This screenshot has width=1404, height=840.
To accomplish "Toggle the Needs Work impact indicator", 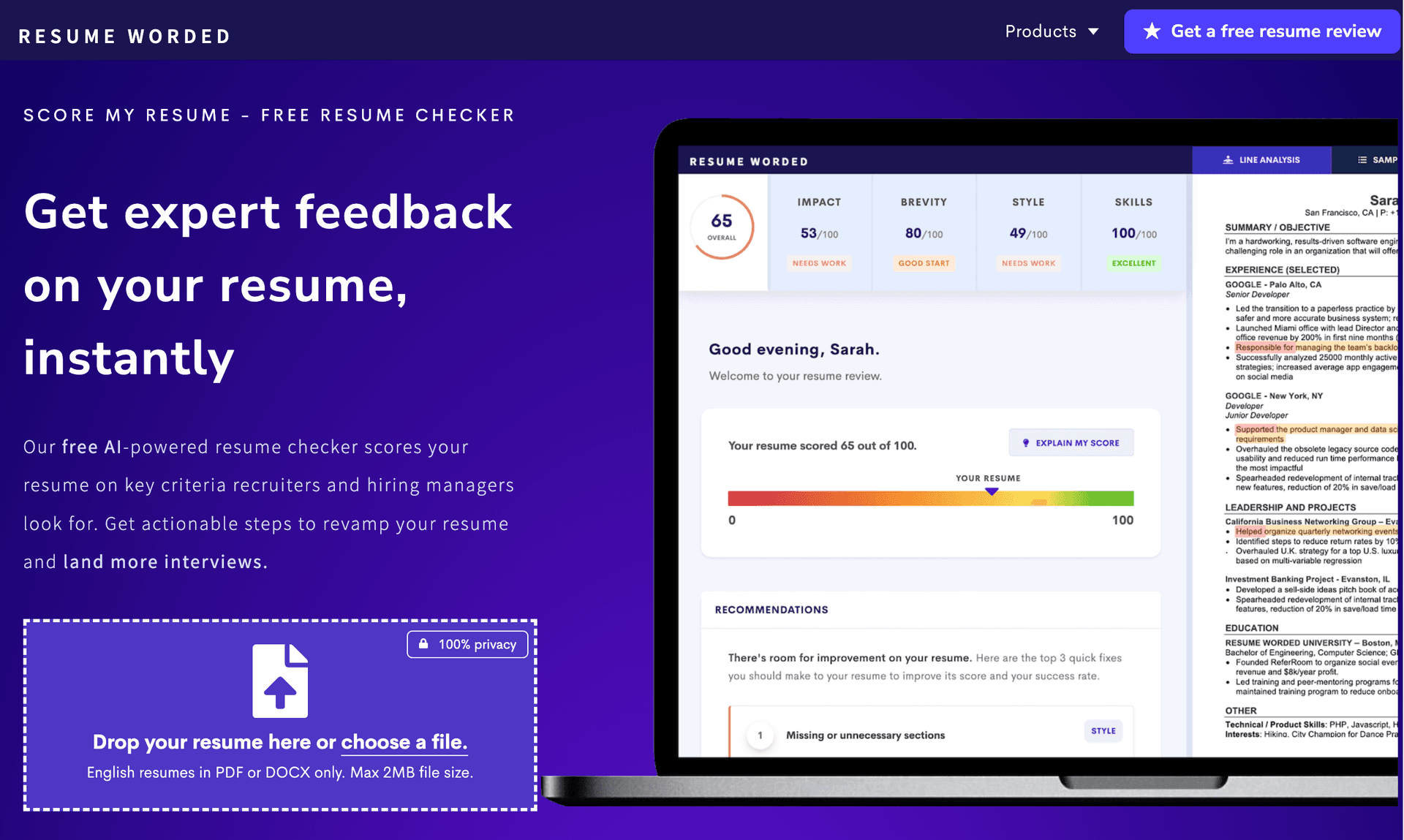I will tap(819, 263).
